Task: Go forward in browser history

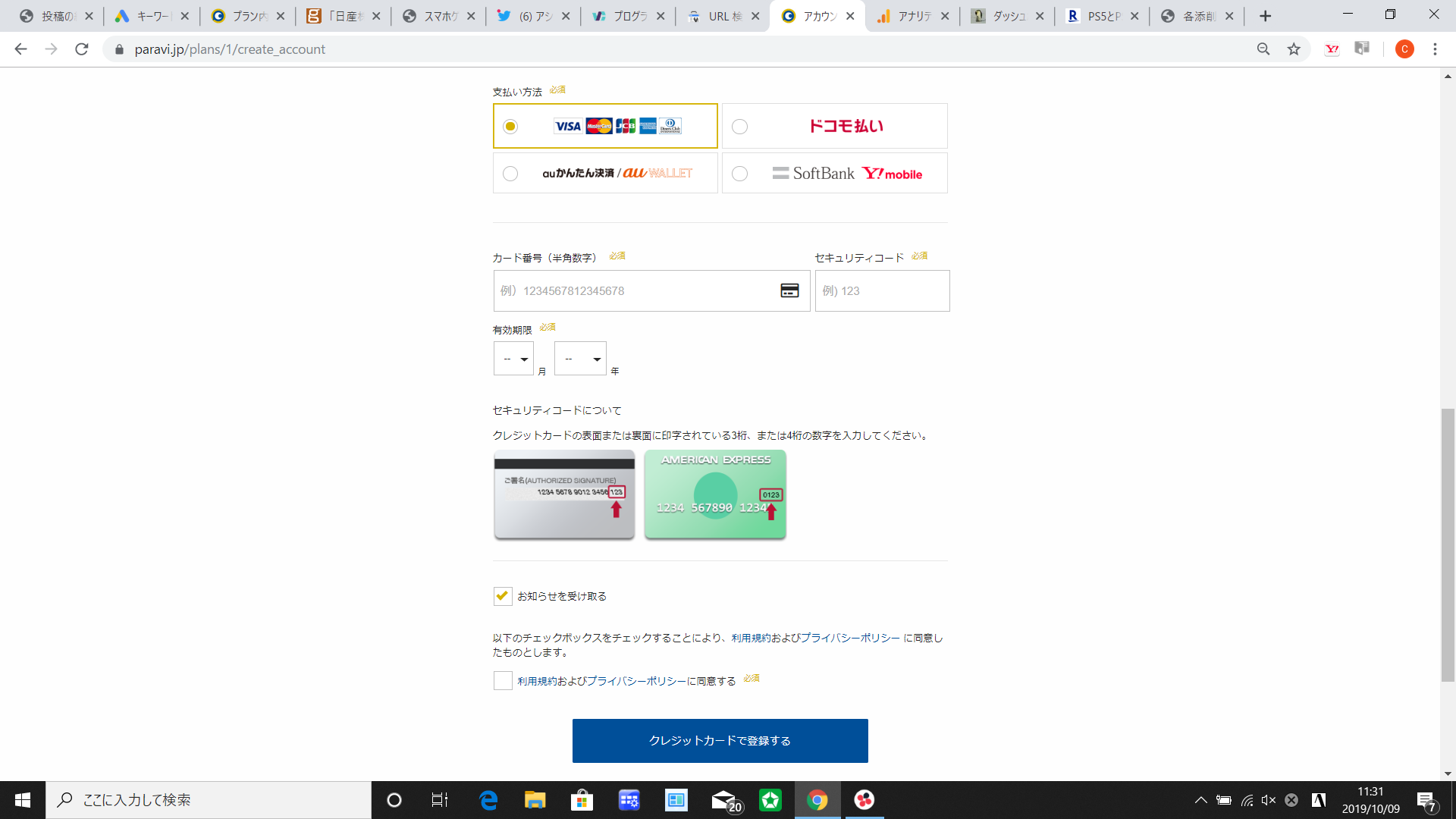Action: [51, 49]
